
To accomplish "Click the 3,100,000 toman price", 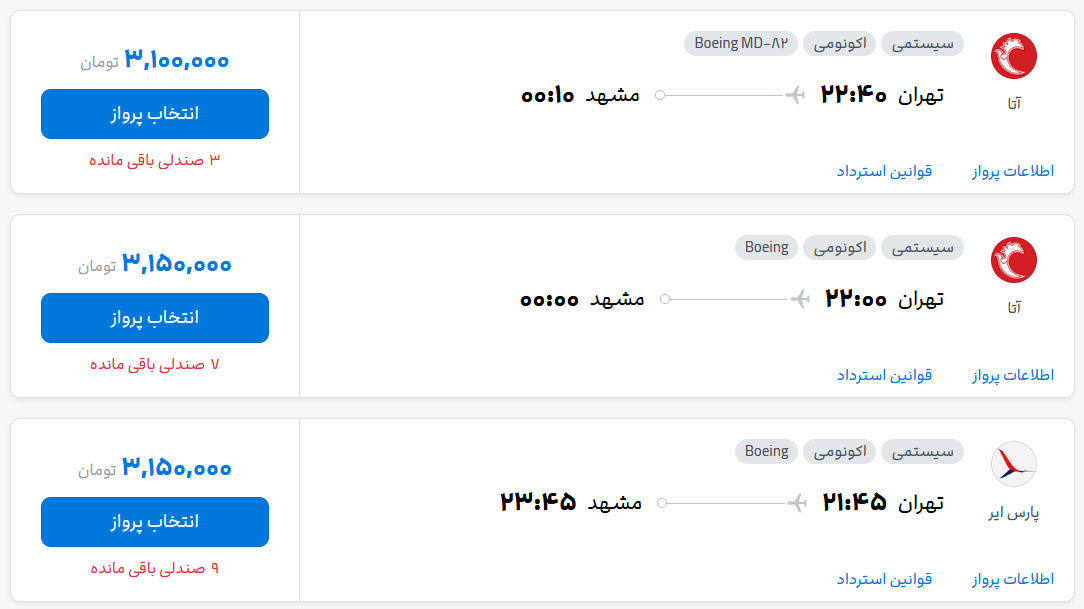I will (176, 60).
